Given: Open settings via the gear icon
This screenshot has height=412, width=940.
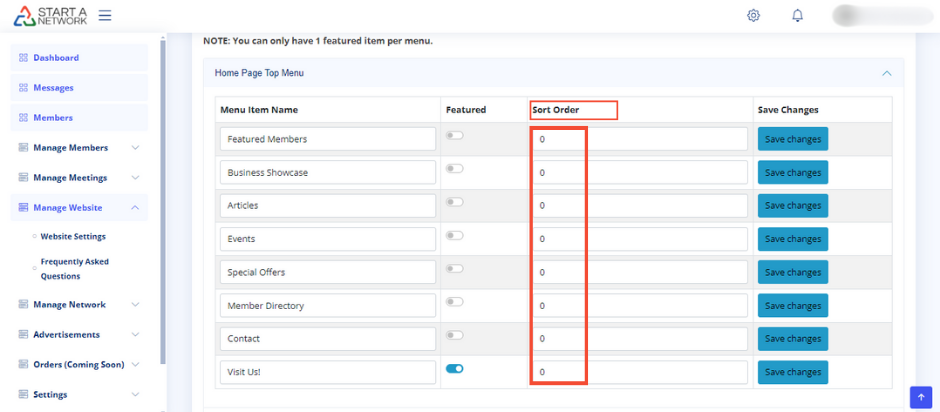Looking at the screenshot, I should click(753, 16).
